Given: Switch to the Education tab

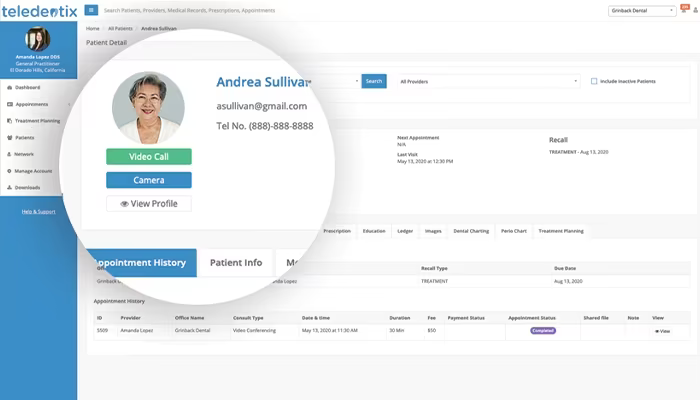Looking at the screenshot, I should tap(374, 231).
